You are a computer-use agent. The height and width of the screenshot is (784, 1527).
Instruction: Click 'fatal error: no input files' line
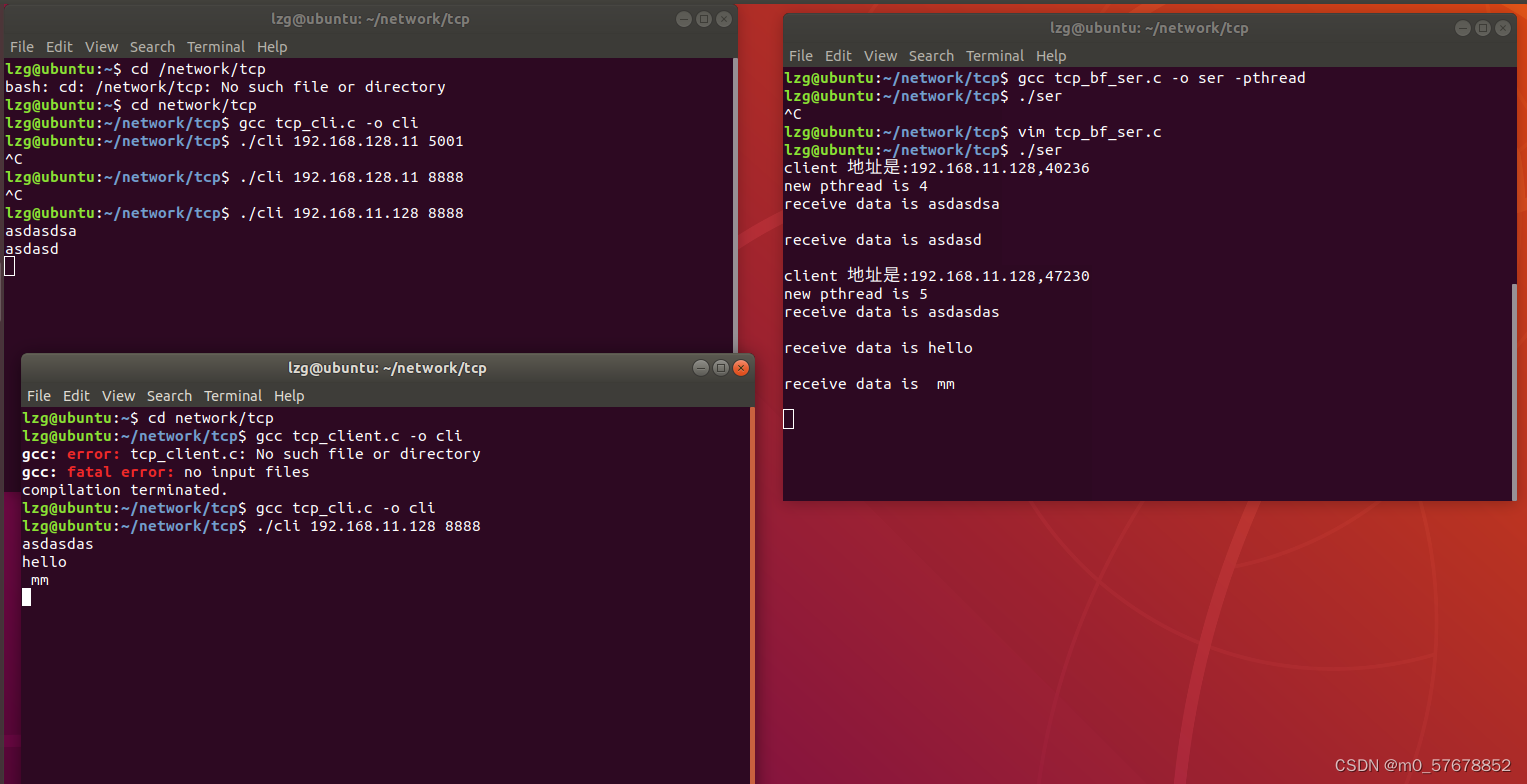point(166,472)
